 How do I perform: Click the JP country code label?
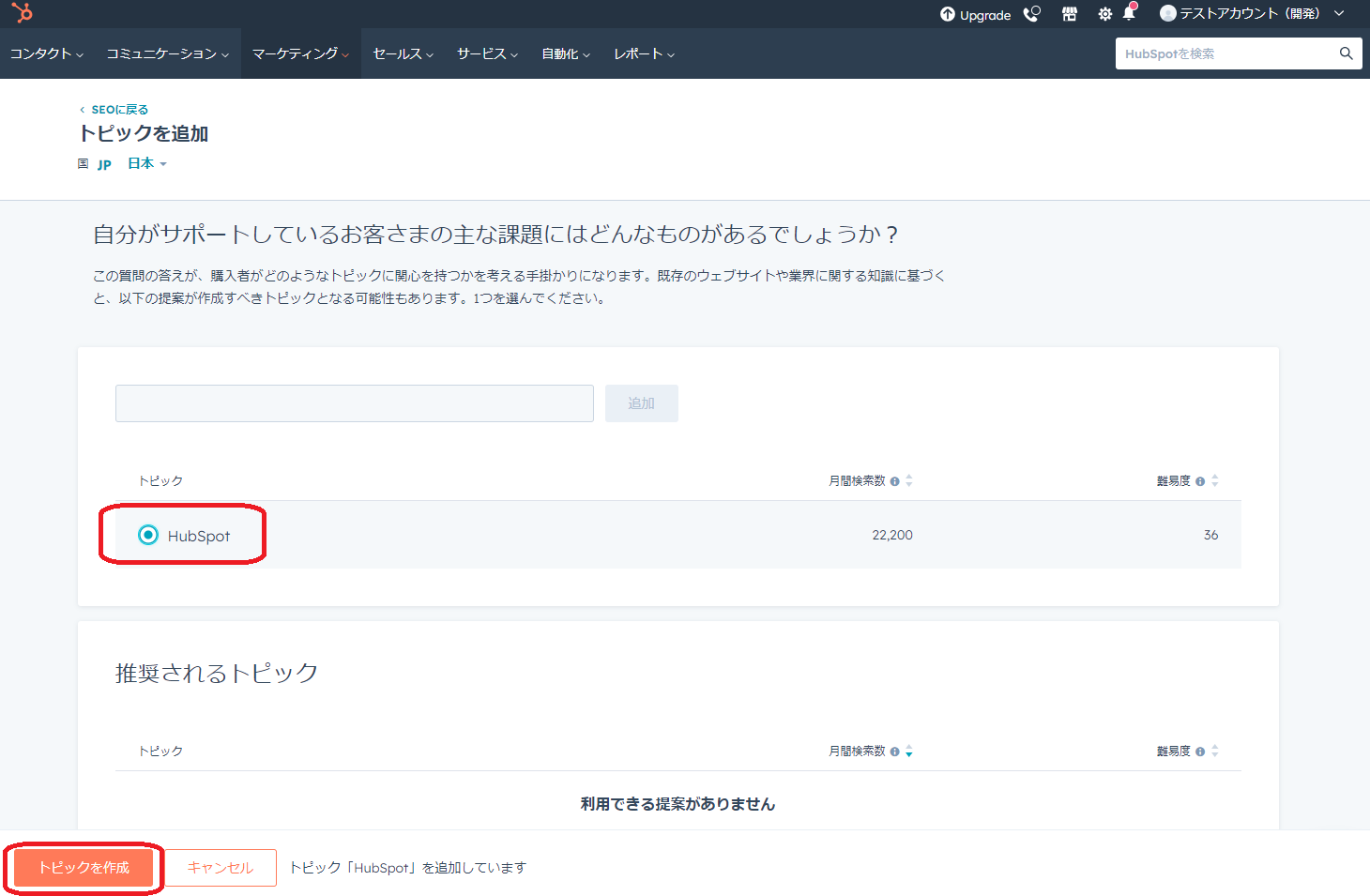tap(104, 164)
